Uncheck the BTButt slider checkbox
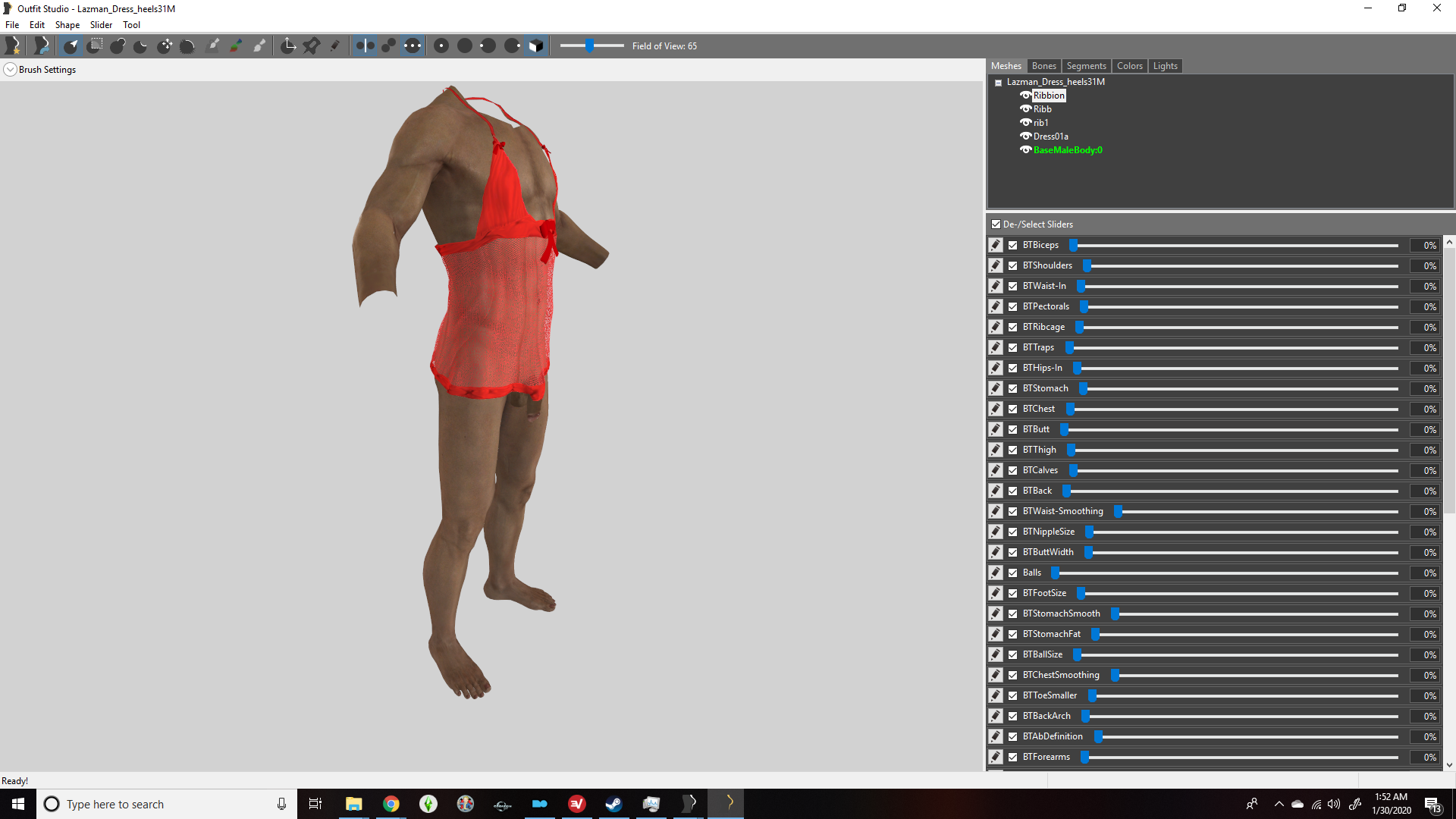 point(1012,429)
